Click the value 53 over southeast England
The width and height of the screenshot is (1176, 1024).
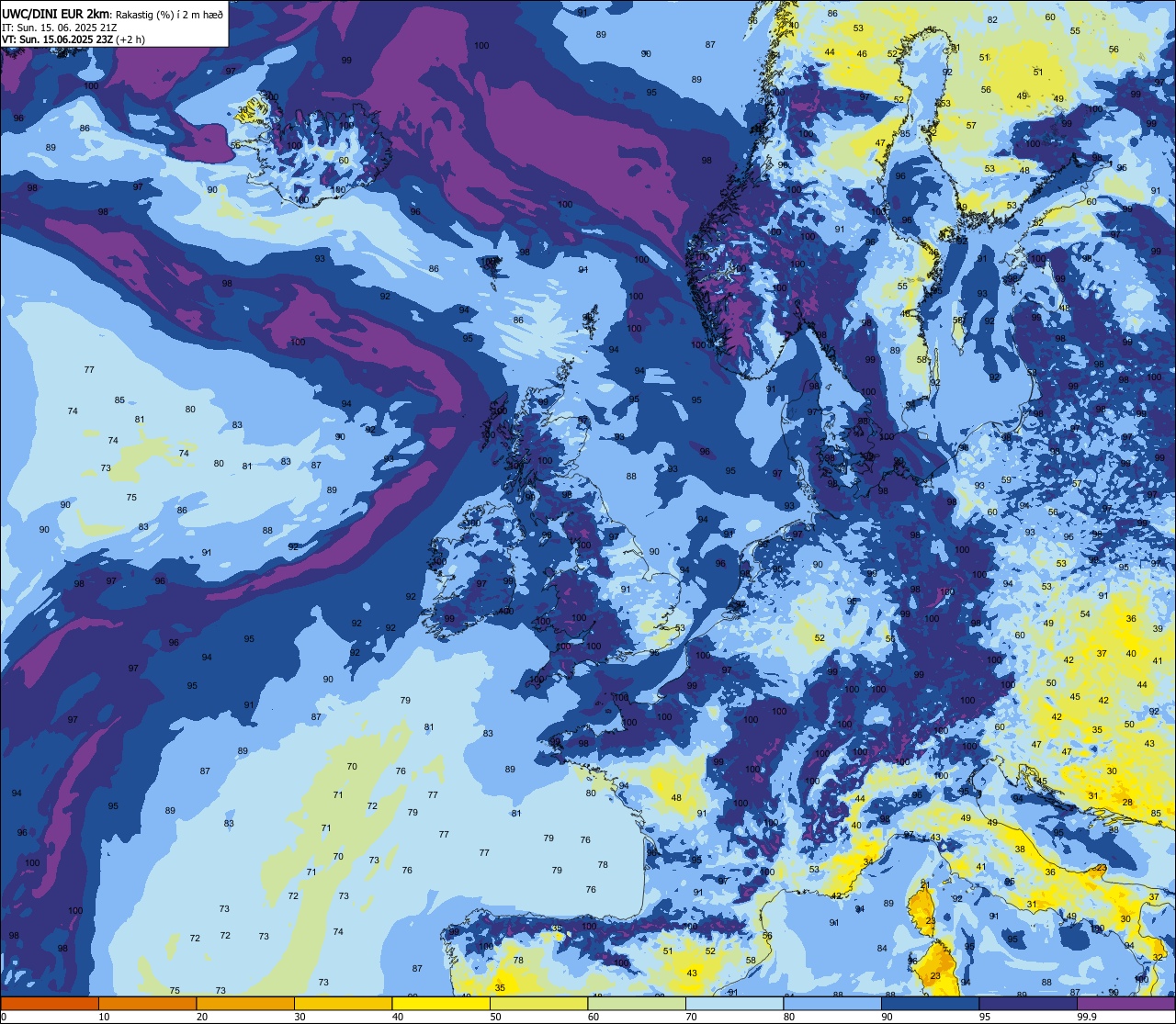(680, 628)
